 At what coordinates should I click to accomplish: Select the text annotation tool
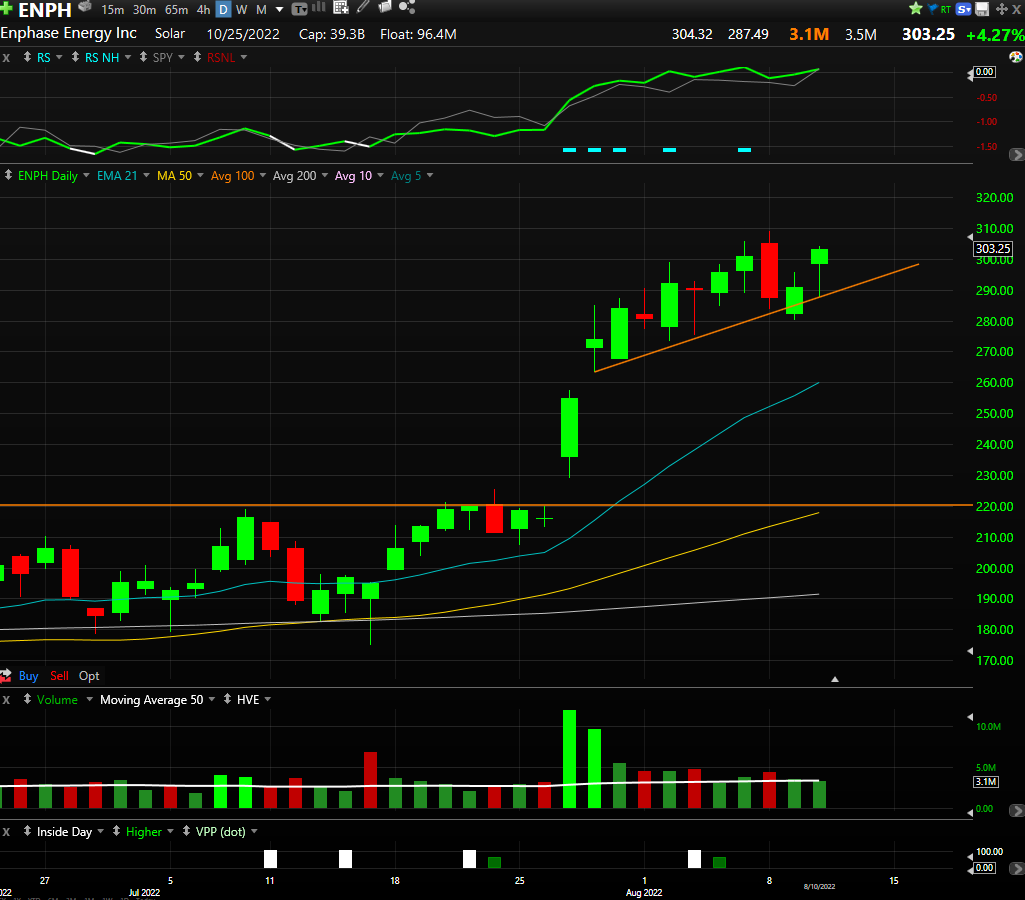tap(299, 9)
